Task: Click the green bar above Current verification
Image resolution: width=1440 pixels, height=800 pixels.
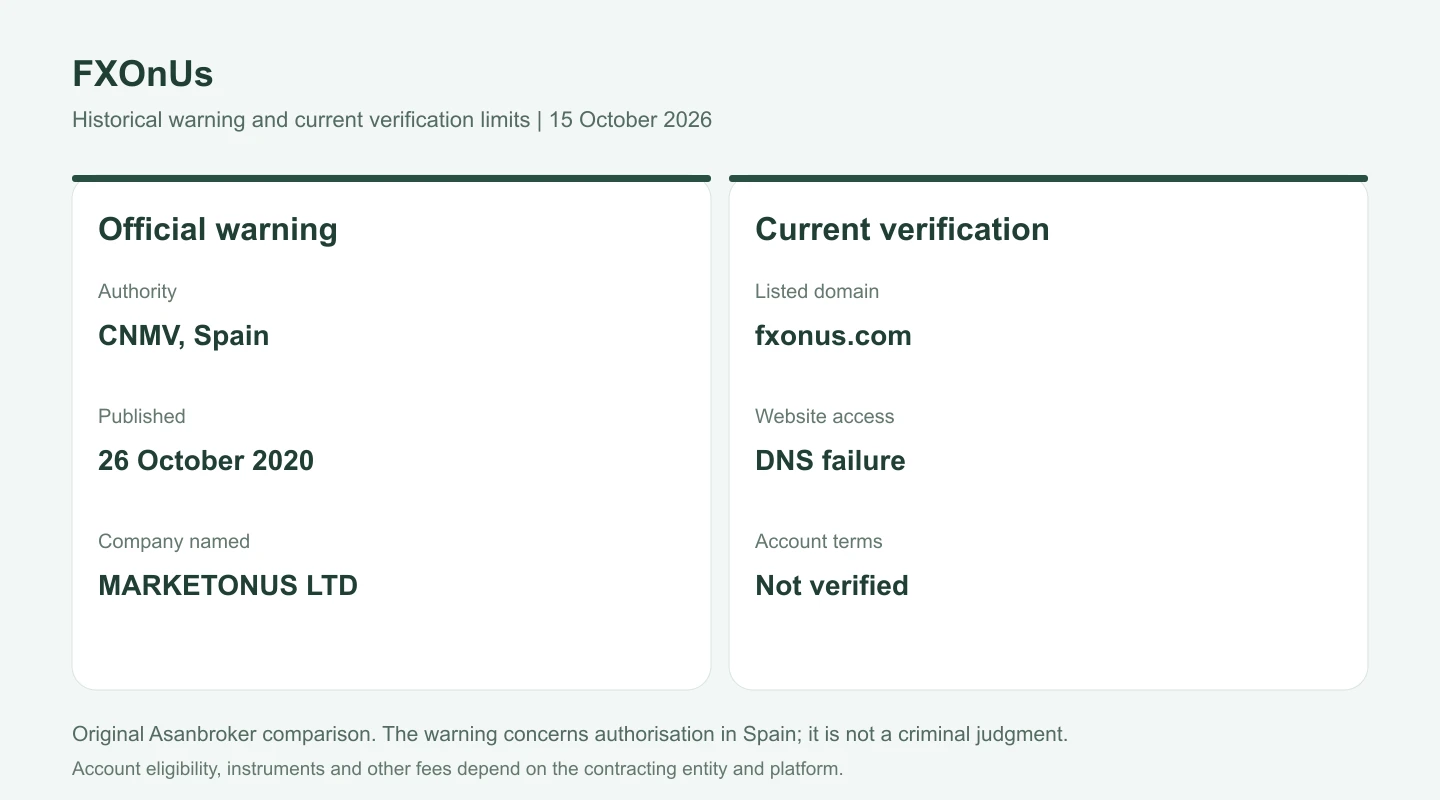Action: coord(1048,179)
